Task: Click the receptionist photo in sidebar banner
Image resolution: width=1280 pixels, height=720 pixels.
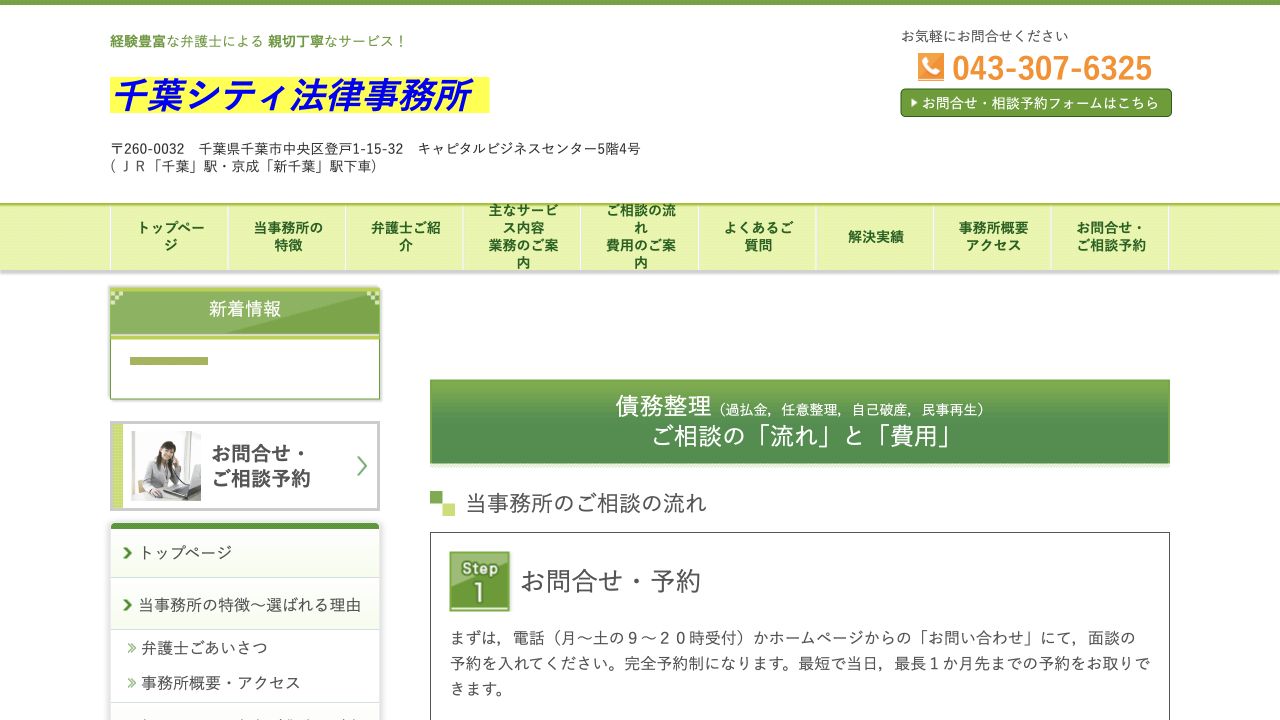Action: tap(166, 466)
